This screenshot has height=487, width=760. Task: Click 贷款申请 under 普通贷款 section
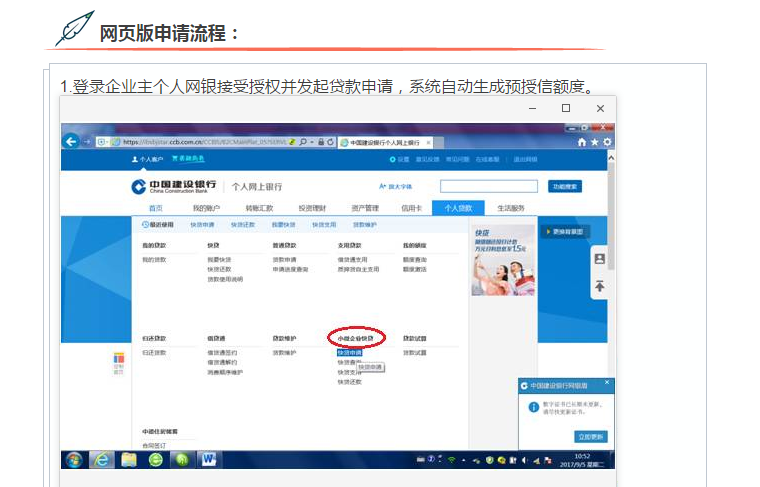(x=285, y=260)
